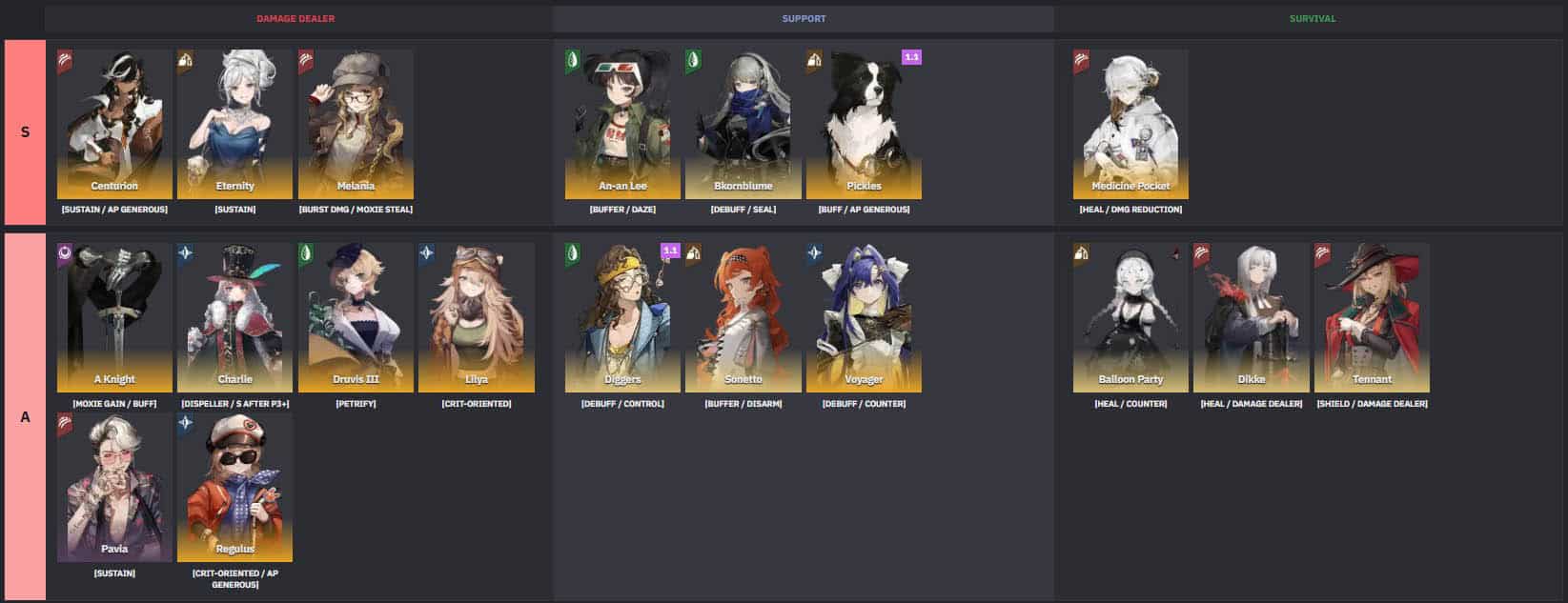Open Melania's character card
The height and width of the screenshot is (603, 1568).
[356, 125]
